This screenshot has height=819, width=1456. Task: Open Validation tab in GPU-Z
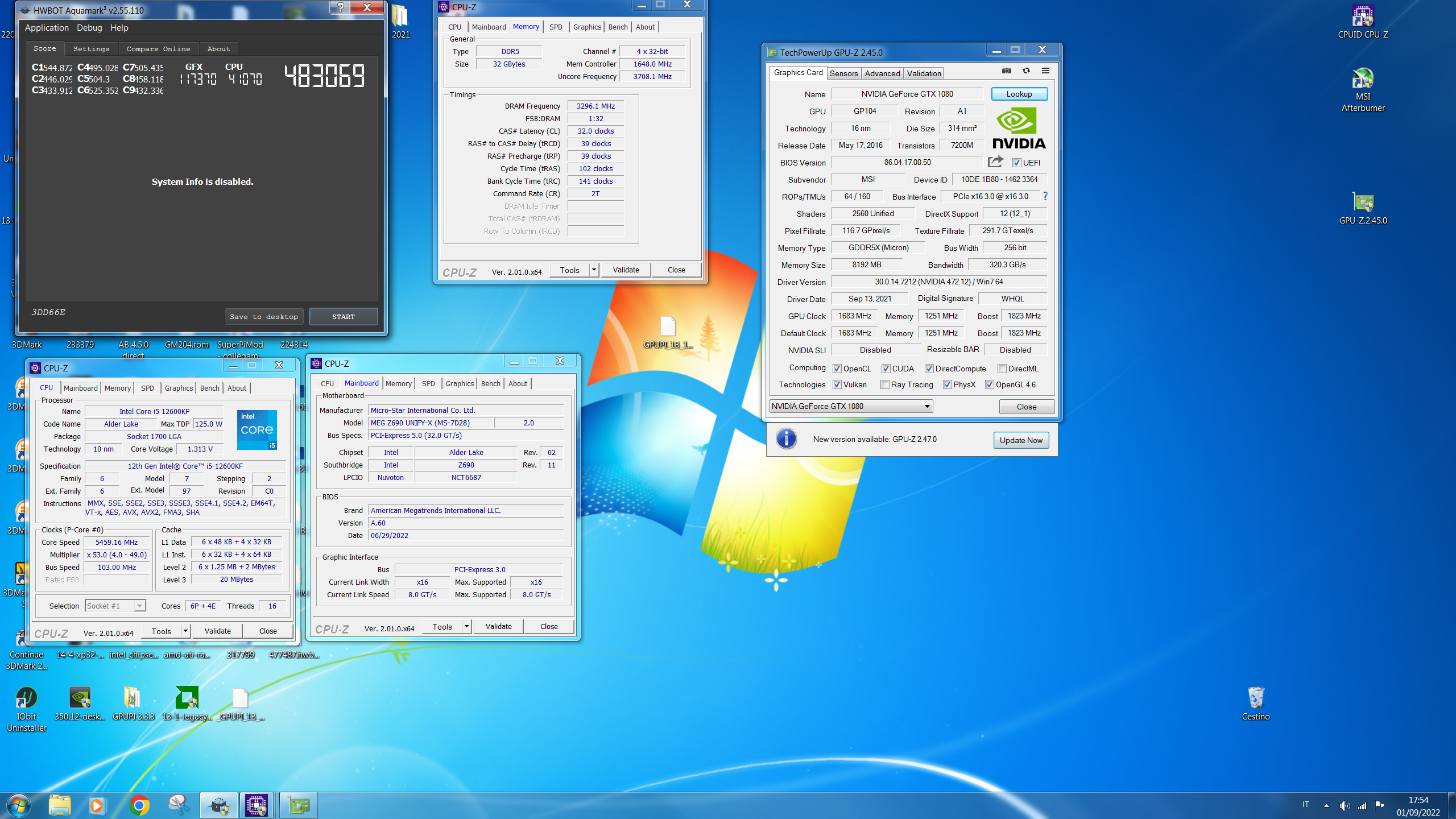[x=924, y=73]
